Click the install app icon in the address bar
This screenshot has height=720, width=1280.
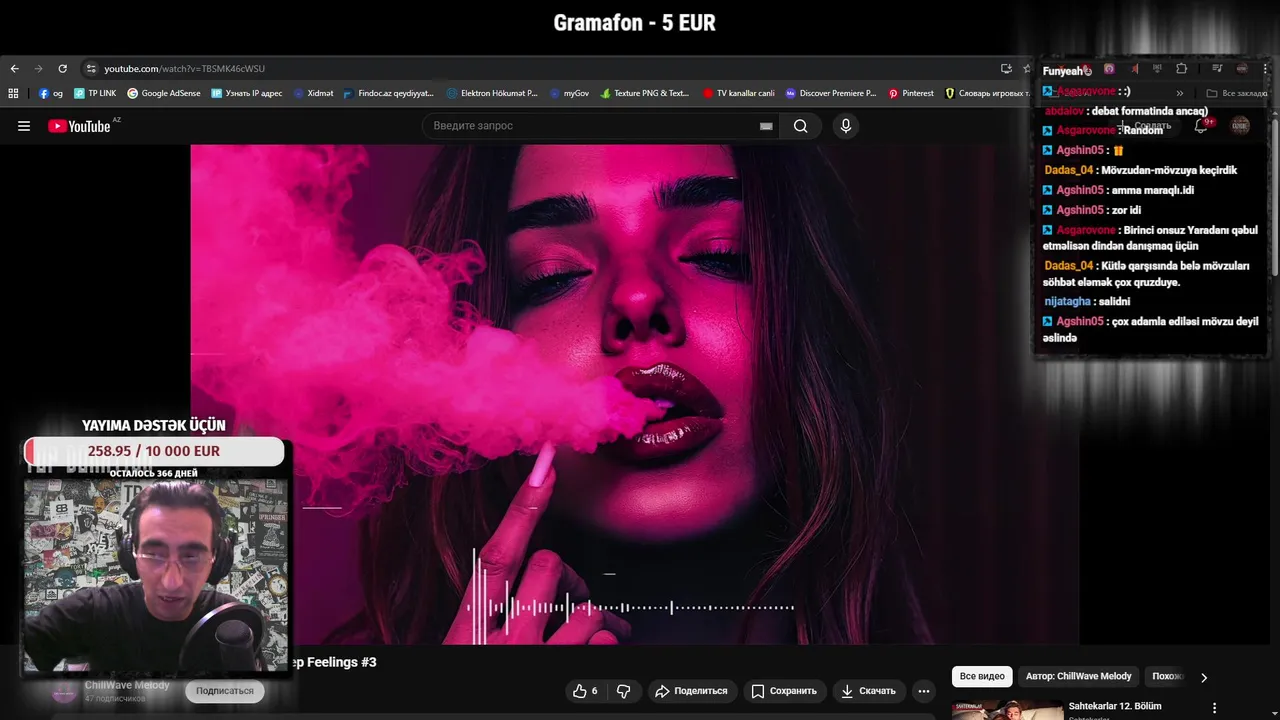tap(1006, 69)
